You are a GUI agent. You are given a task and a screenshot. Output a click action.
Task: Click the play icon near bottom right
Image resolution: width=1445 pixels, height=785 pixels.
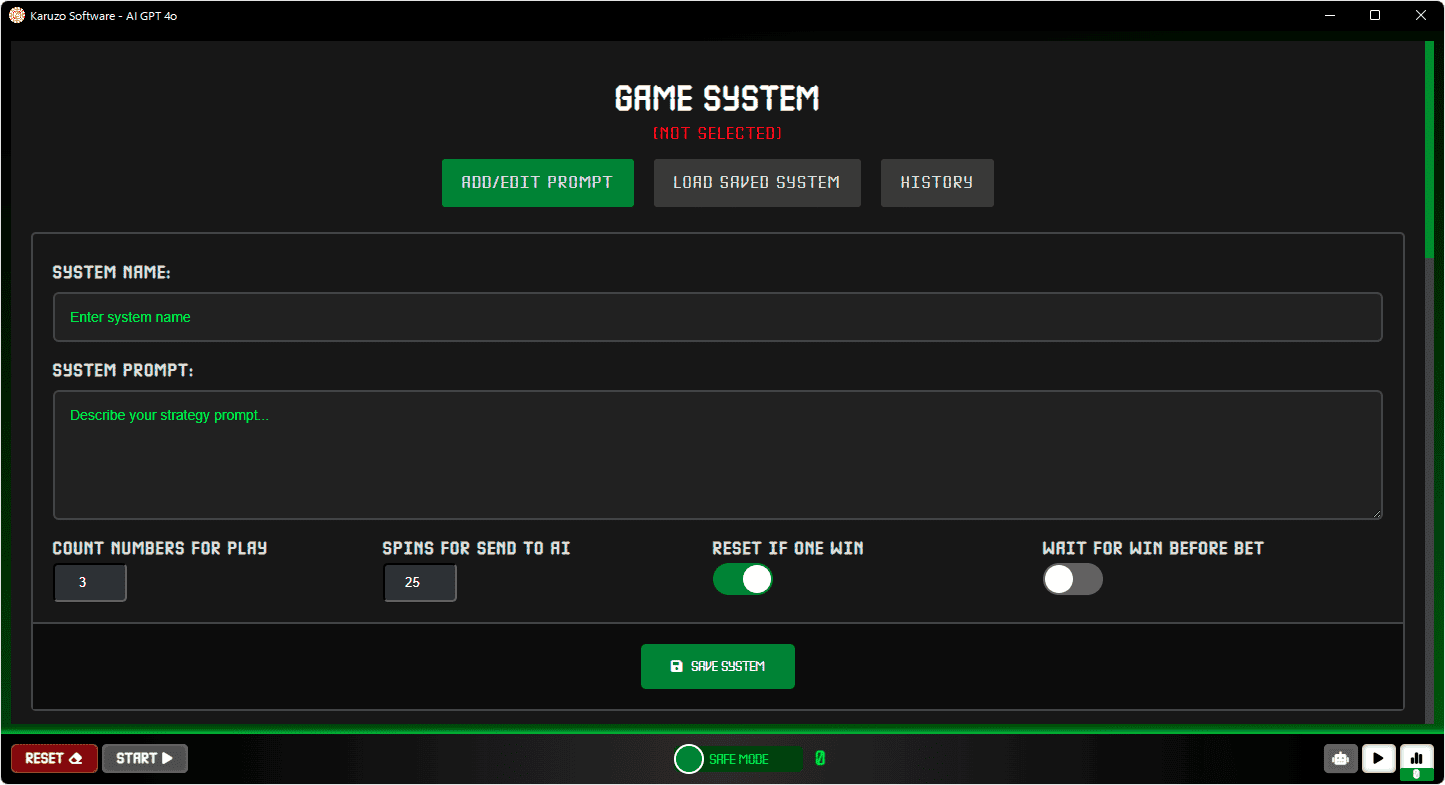1378,758
